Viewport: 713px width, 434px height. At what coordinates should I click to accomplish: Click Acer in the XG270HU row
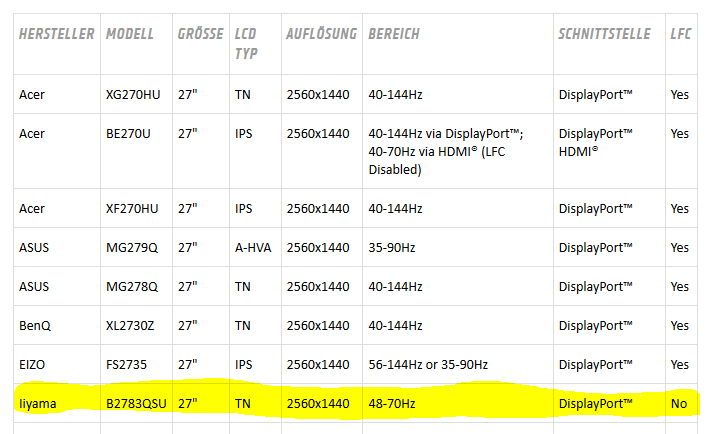pos(32,95)
